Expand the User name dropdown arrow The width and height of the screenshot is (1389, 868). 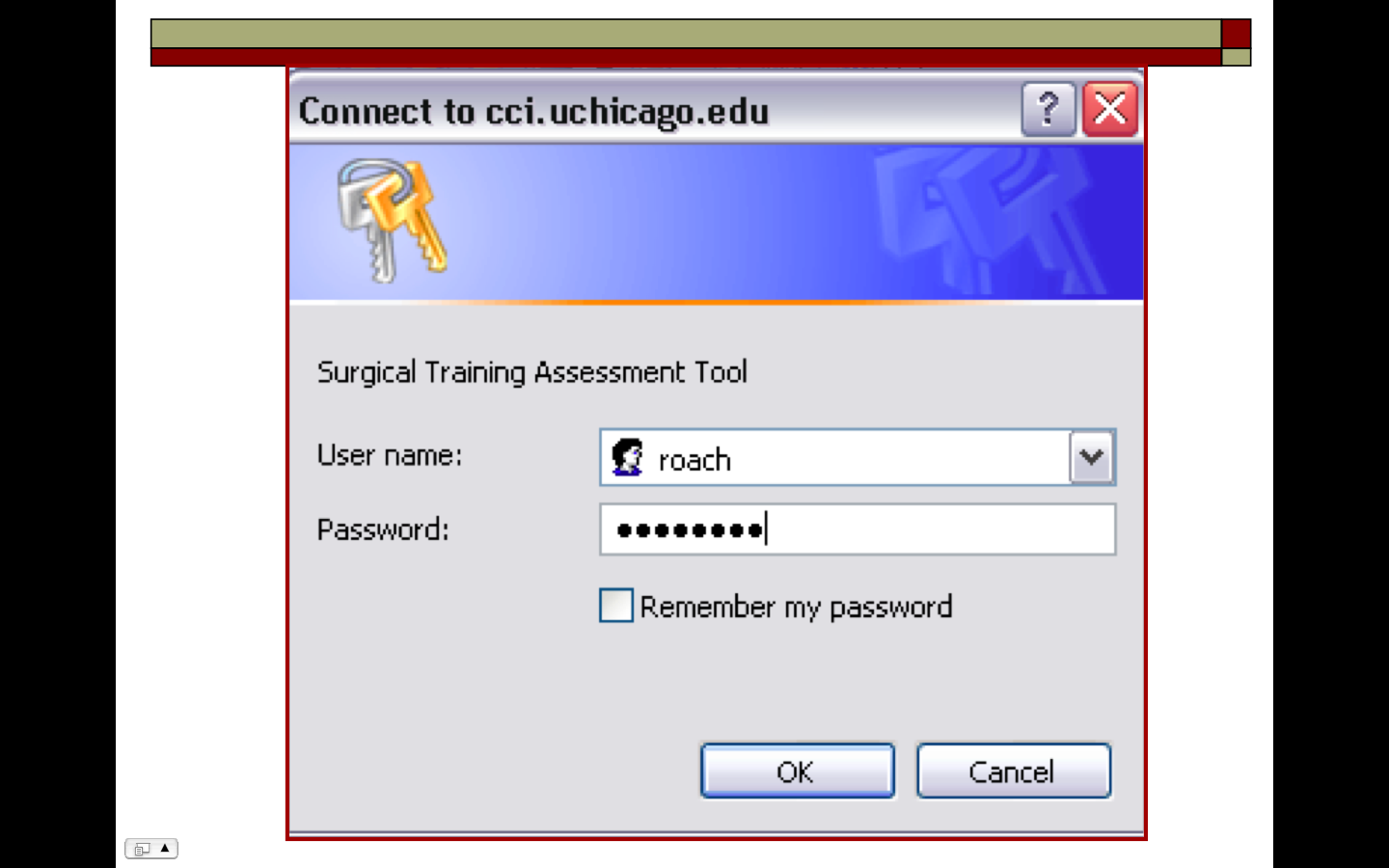click(1092, 457)
